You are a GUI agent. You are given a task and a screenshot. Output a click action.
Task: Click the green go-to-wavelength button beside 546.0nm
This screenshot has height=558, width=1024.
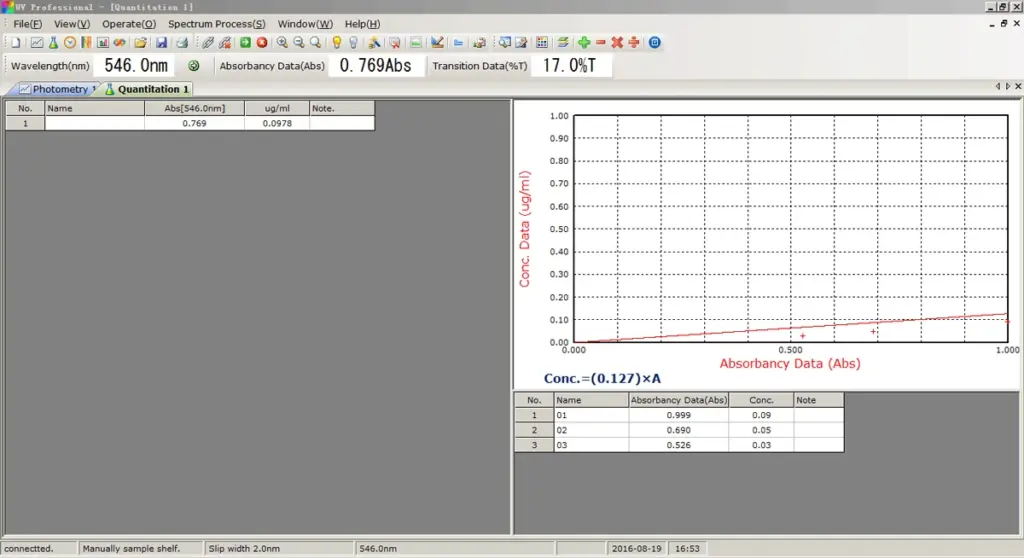coord(193,65)
